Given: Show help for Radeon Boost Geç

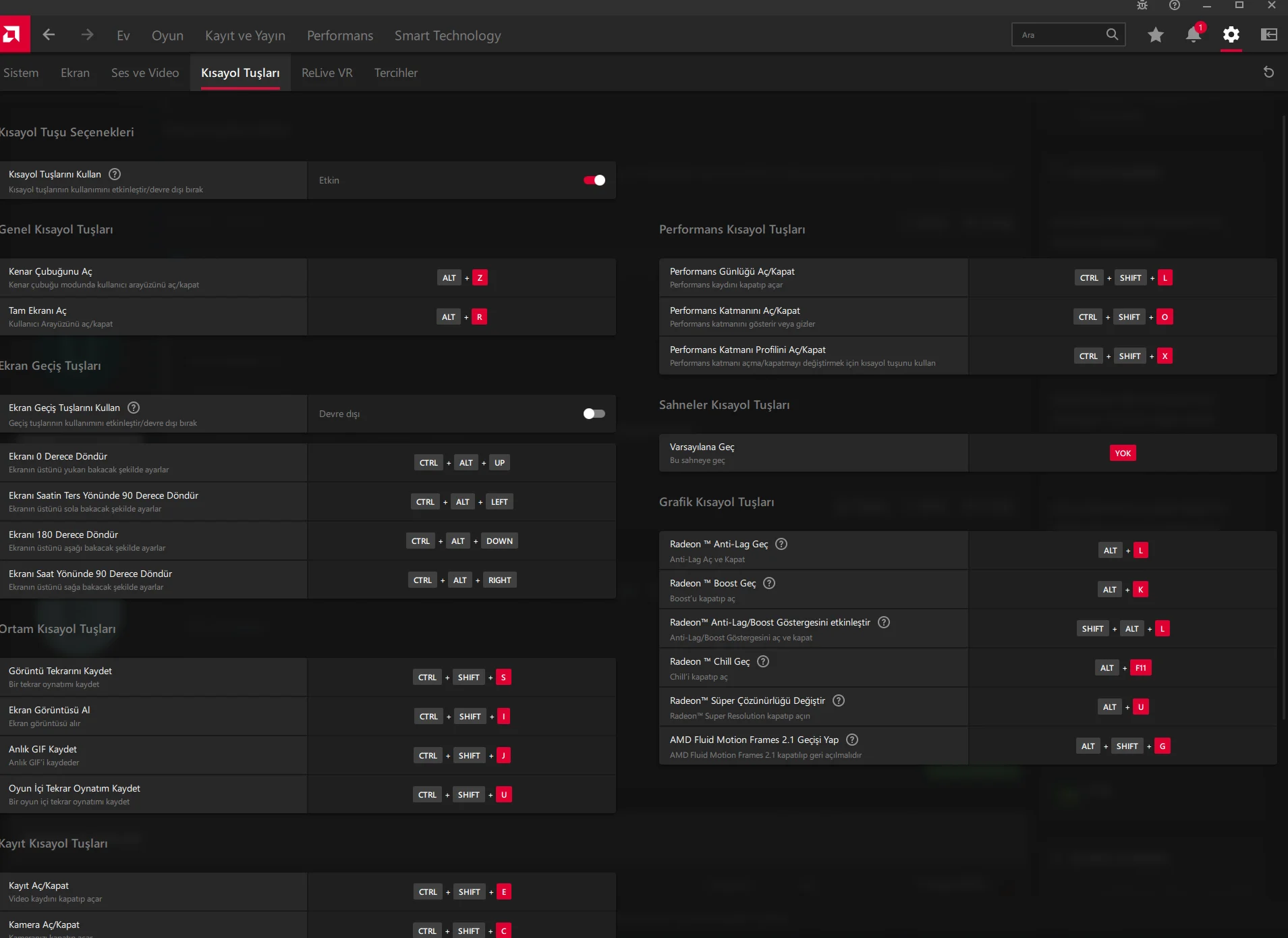Looking at the screenshot, I should (769, 583).
